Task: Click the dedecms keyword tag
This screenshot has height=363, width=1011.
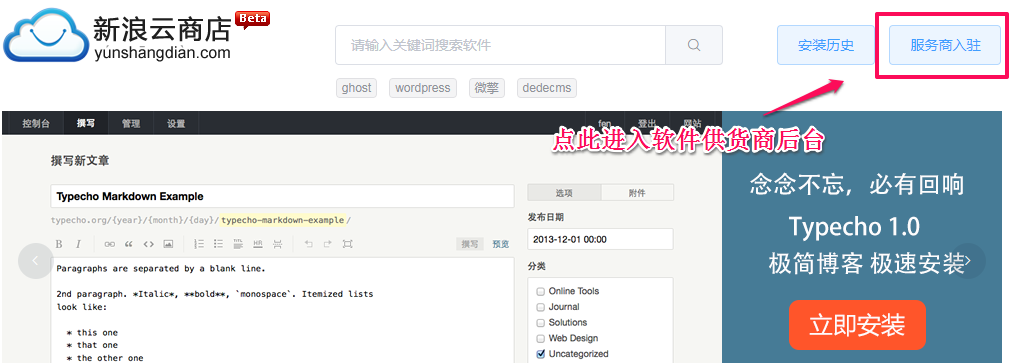Action: coord(547,88)
